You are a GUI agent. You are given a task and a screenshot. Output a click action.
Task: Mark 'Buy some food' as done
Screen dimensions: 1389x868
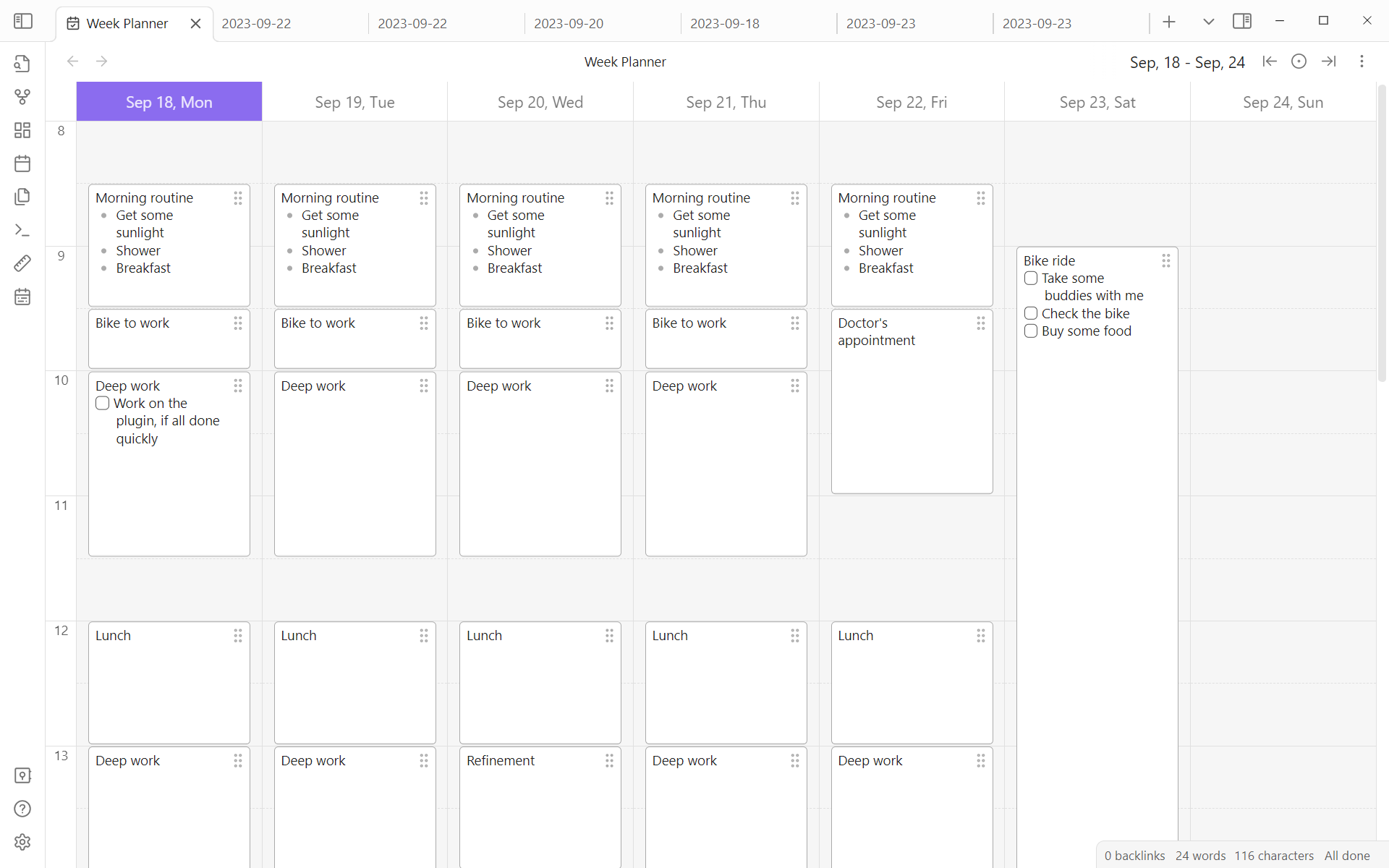pyautogui.click(x=1031, y=331)
